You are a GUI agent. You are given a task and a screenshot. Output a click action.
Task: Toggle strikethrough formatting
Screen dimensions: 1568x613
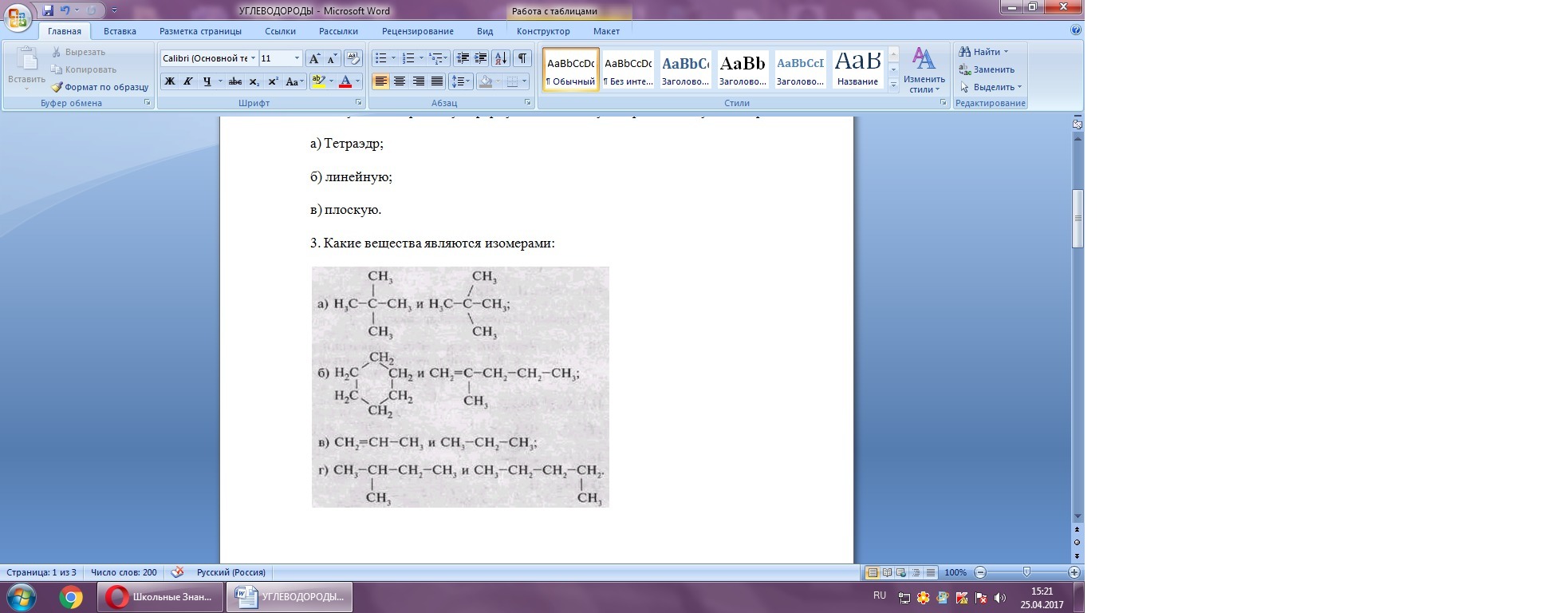coord(234,81)
